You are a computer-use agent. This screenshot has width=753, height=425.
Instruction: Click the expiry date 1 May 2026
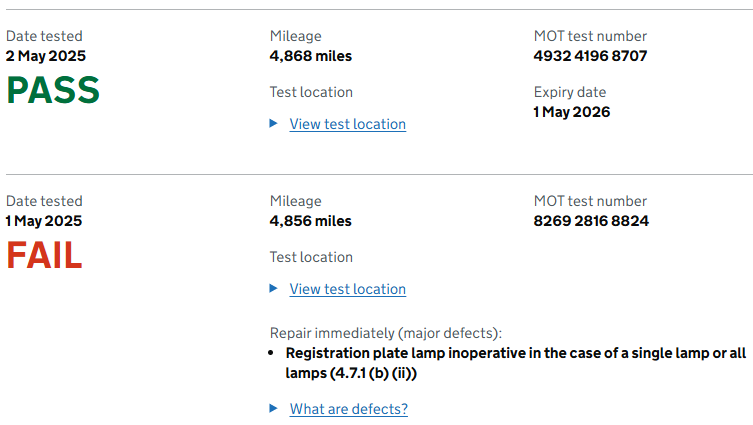572,112
